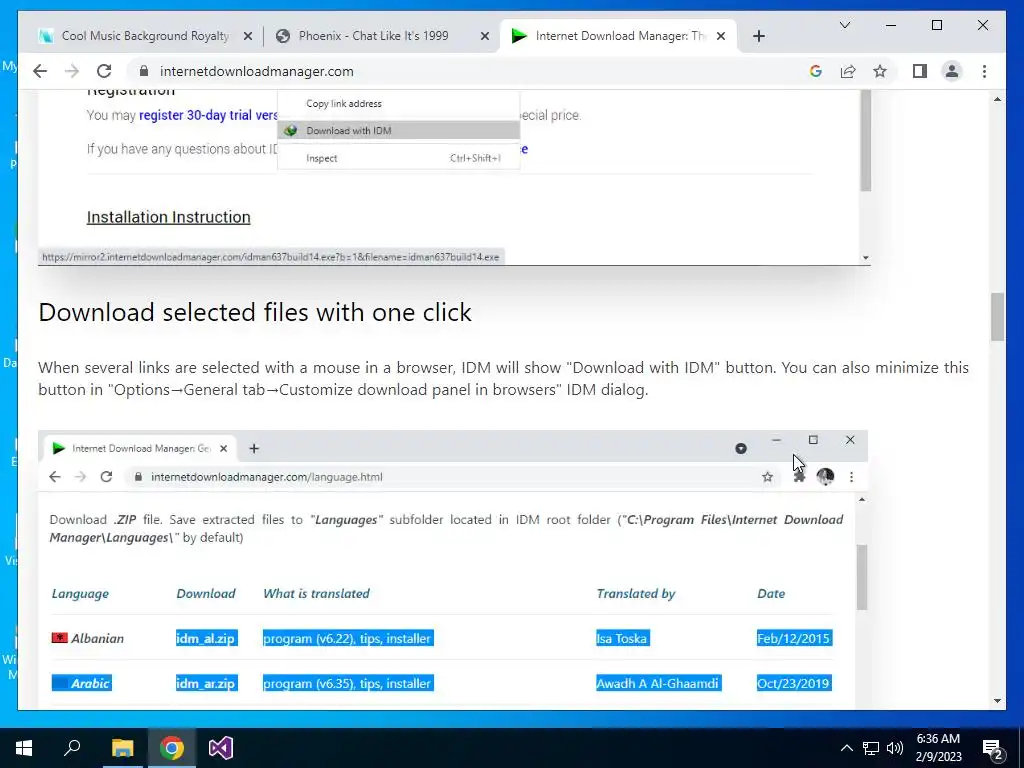
Task: Click the What is translated column header
Action: [x=316, y=594]
